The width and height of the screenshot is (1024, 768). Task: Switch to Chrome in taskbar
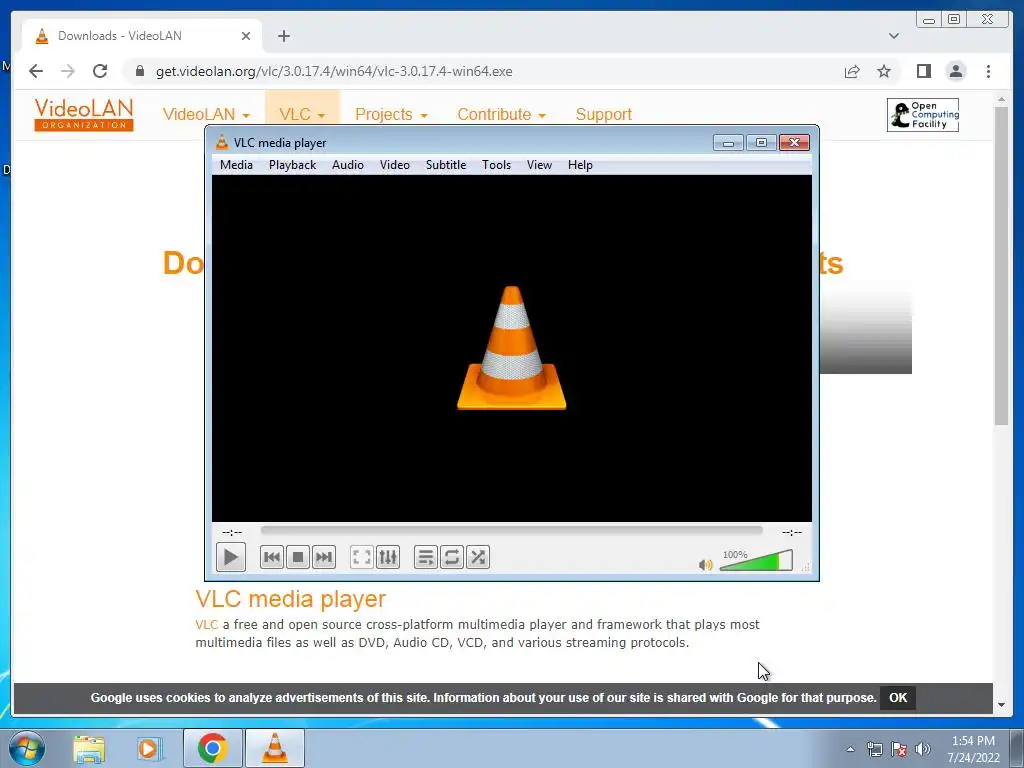(x=212, y=748)
